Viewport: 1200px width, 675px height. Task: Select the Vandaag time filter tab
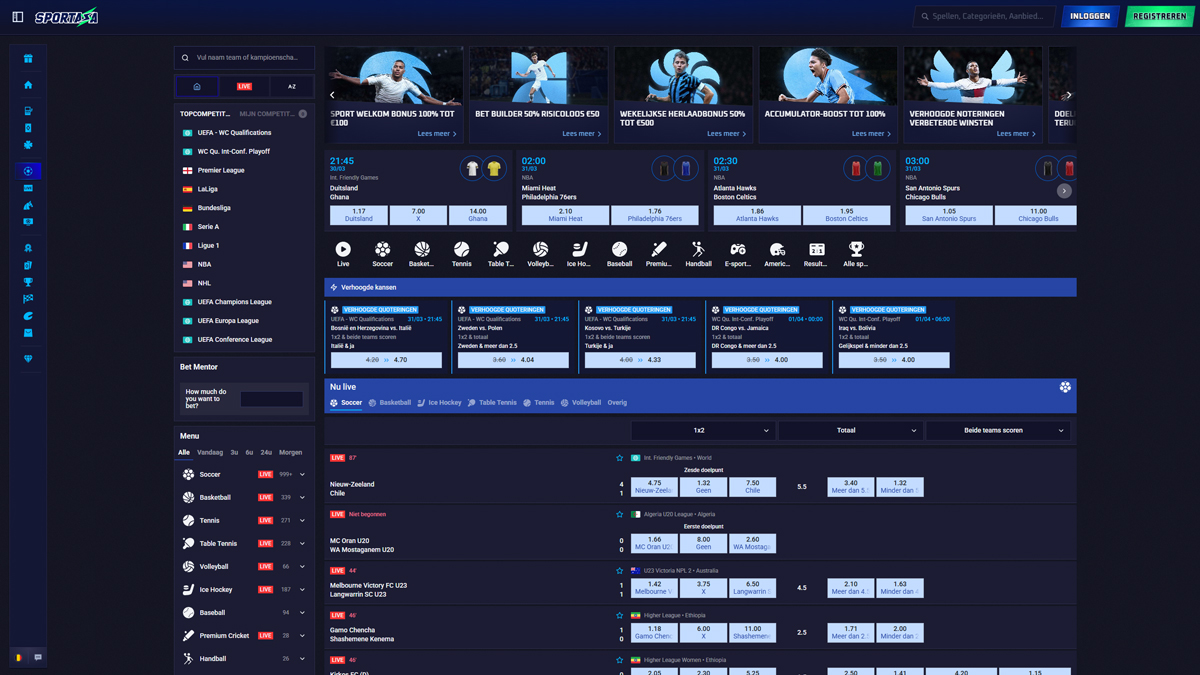pos(210,453)
